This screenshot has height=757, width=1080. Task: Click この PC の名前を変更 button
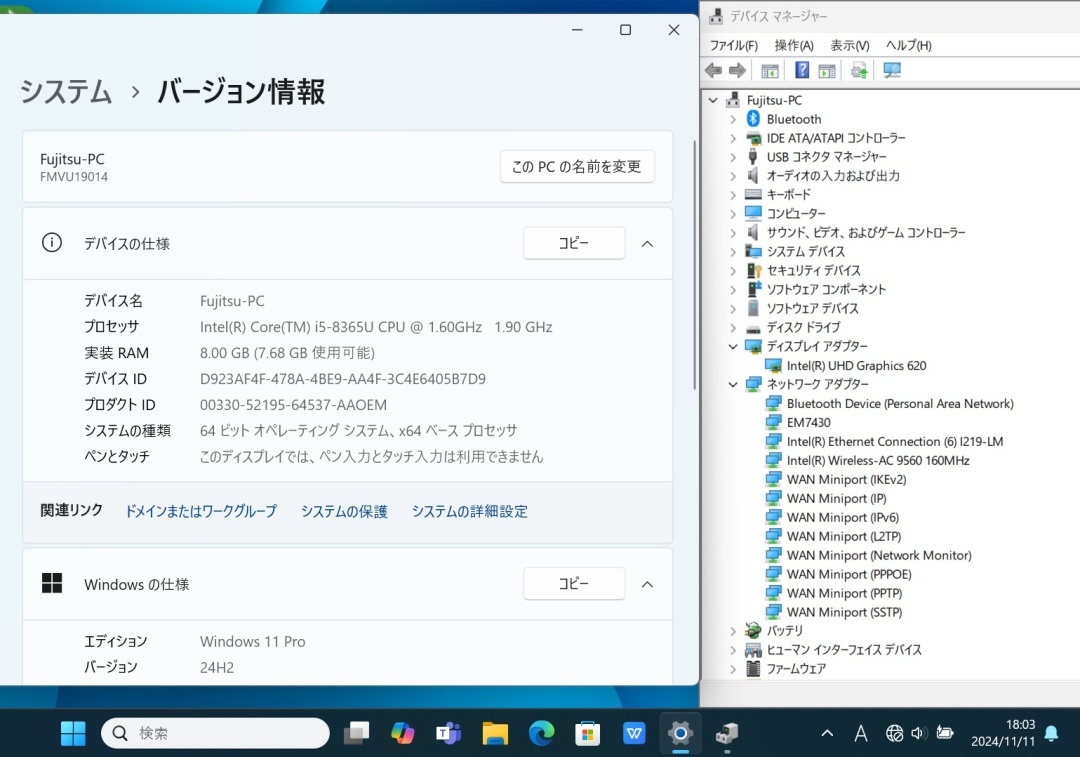(577, 167)
